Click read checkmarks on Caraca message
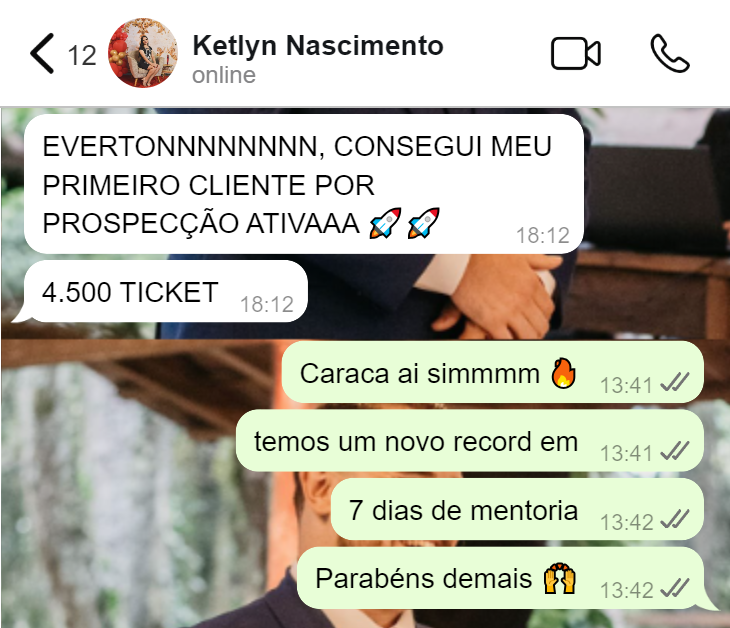This screenshot has height=628, width=730. coord(675,382)
